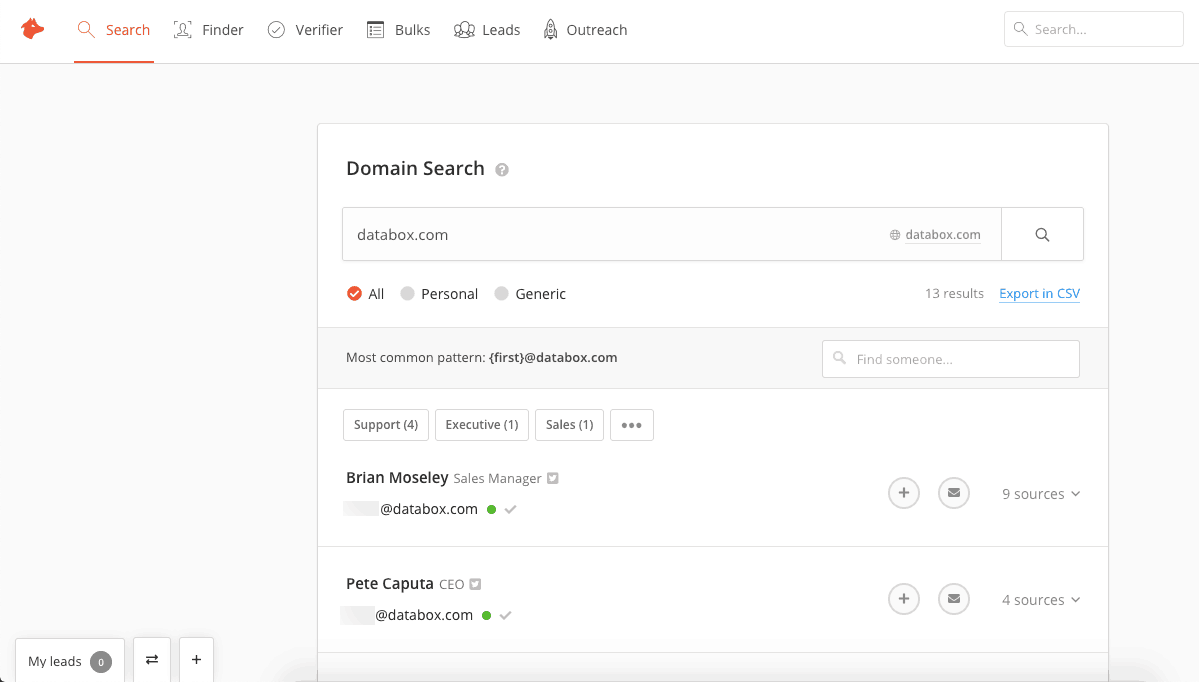1199x682 pixels.
Task: Open Brian Moseley's Twitter profile icon
Action: click(x=553, y=479)
